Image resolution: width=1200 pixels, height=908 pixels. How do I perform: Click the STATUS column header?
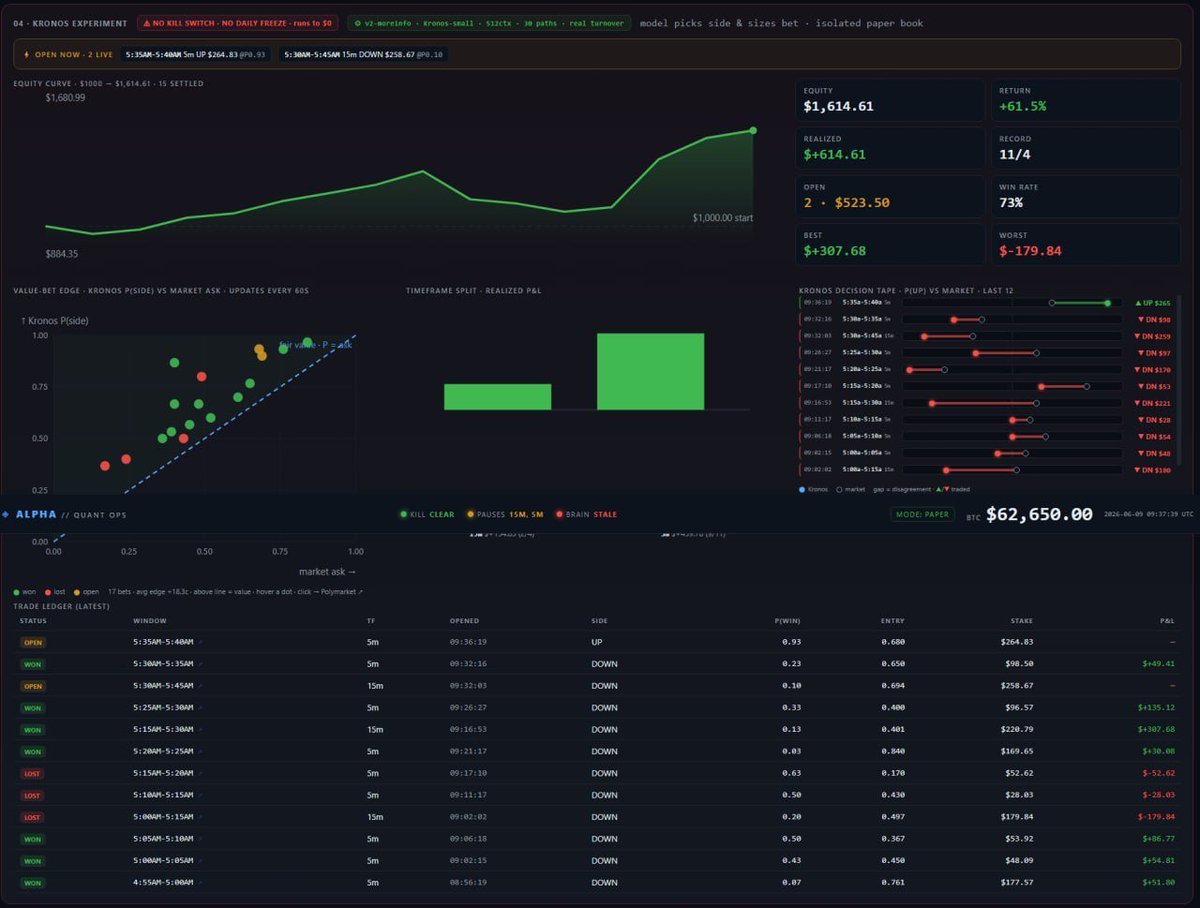click(33, 621)
